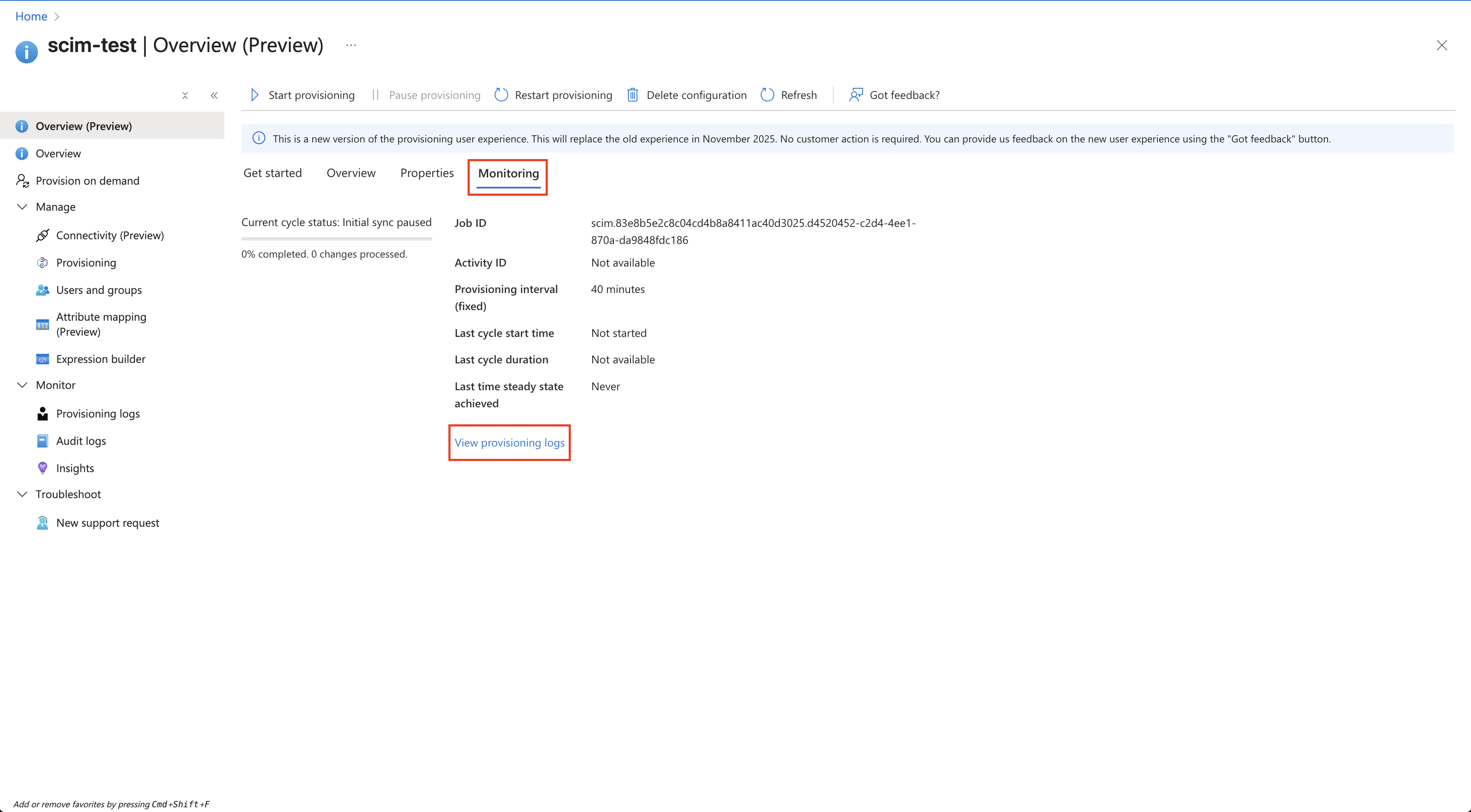This screenshot has width=1471, height=812.
Task: Collapse the sidebar with double chevron
Action: tap(214, 96)
